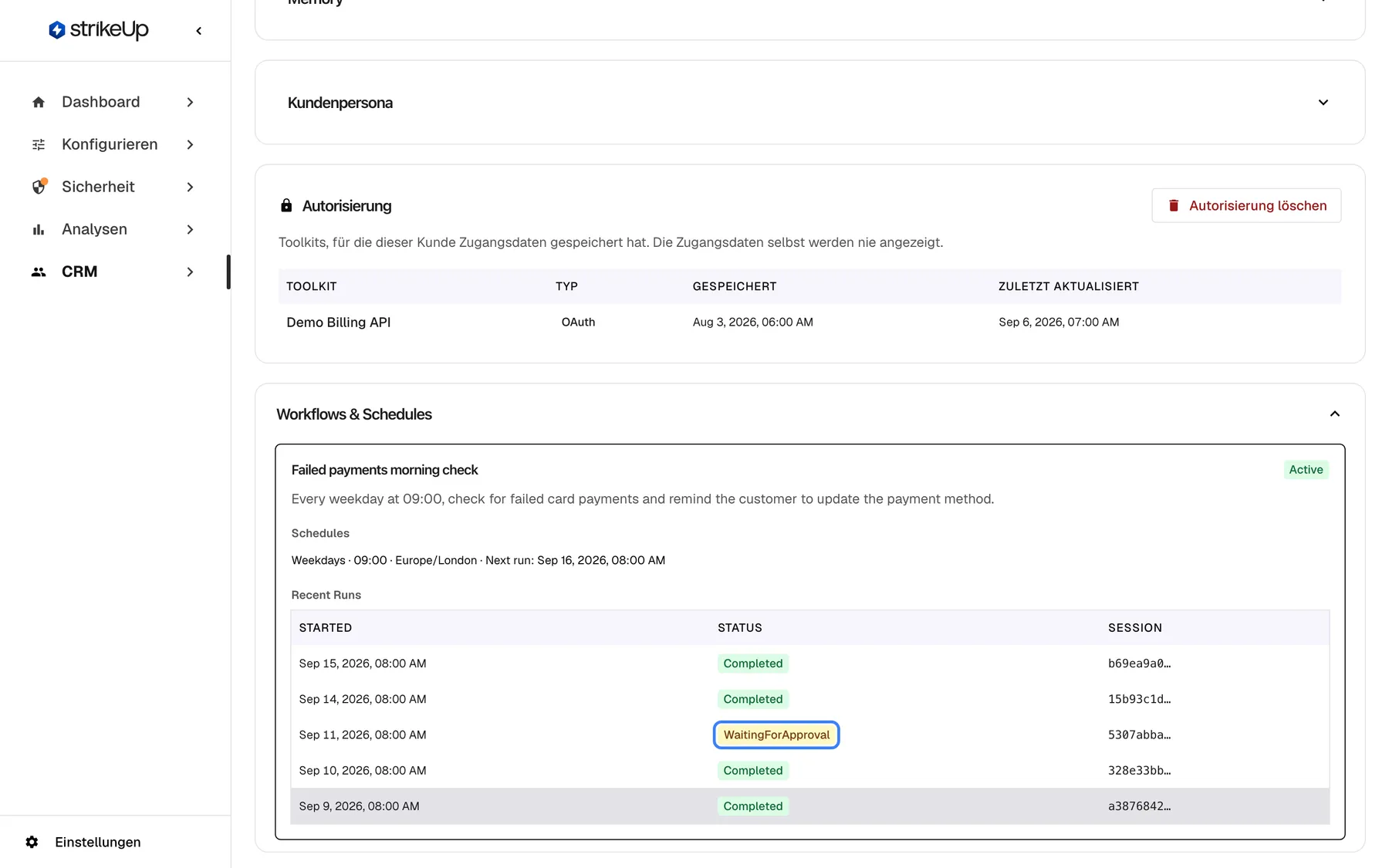Click the CRM people icon
The height and width of the screenshot is (868, 1389).
[x=39, y=272]
